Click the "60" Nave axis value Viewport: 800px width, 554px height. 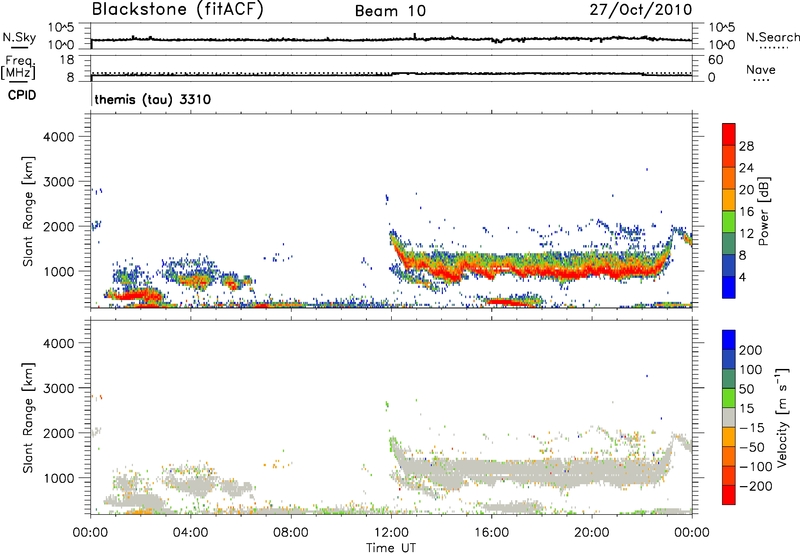715,60
